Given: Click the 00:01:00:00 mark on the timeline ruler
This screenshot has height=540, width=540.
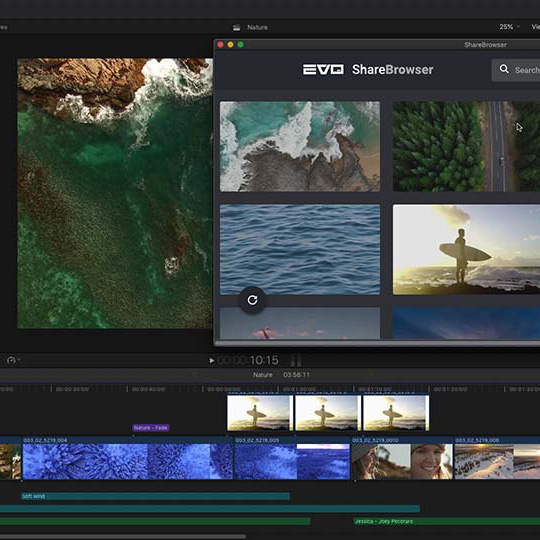Looking at the screenshot, I should (x=299, y=389).
